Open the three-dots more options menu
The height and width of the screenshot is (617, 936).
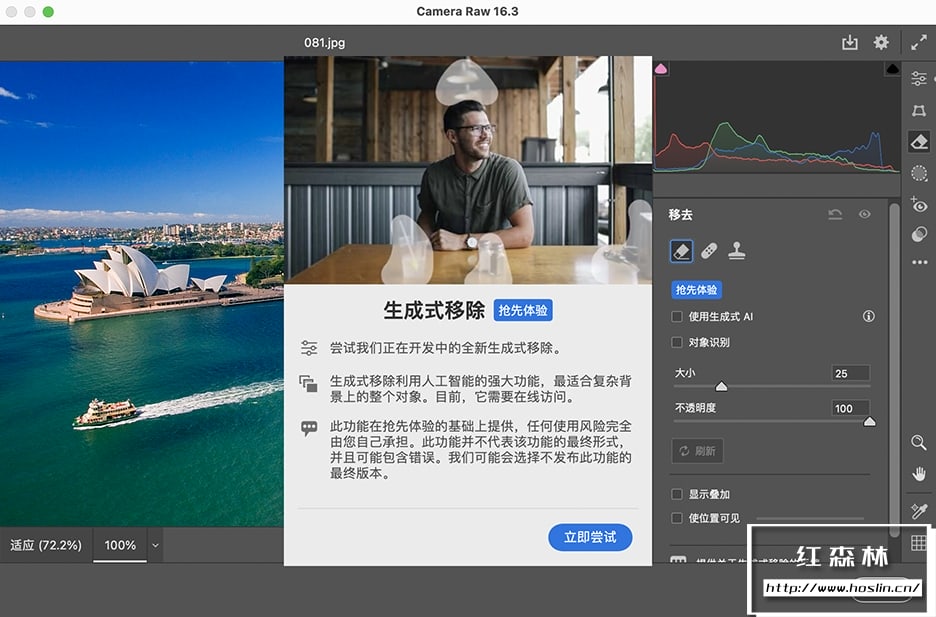click(919, 263)
